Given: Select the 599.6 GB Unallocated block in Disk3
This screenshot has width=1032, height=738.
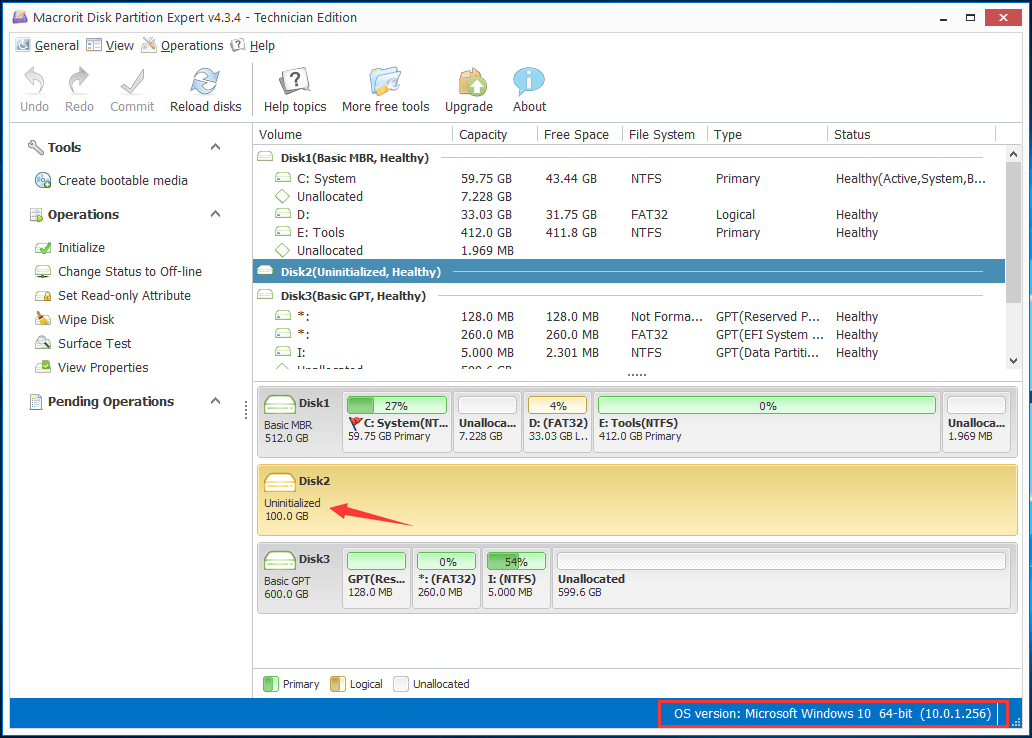Looking at the screenshot, I should click(x=781, y=578).
